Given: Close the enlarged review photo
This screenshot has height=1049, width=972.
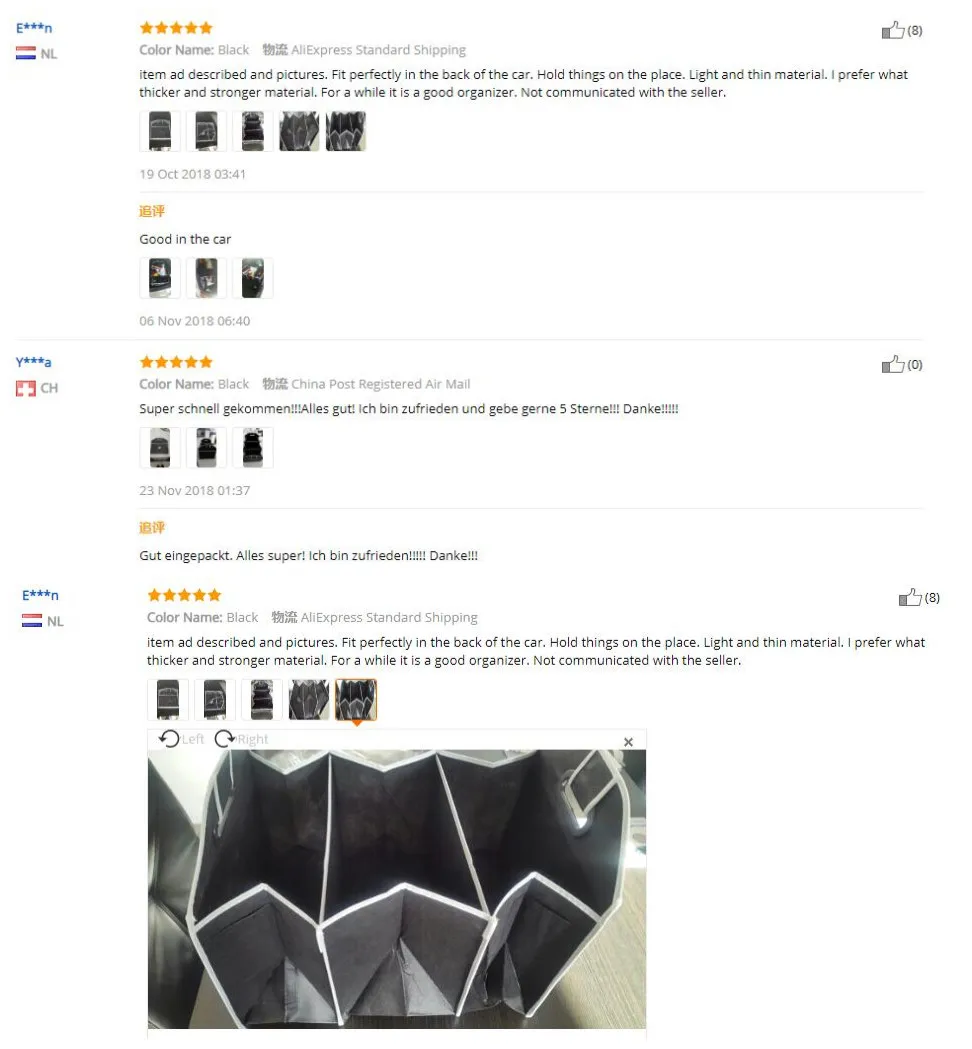Looking at the screenshot, I should click(x=628, y=741).
